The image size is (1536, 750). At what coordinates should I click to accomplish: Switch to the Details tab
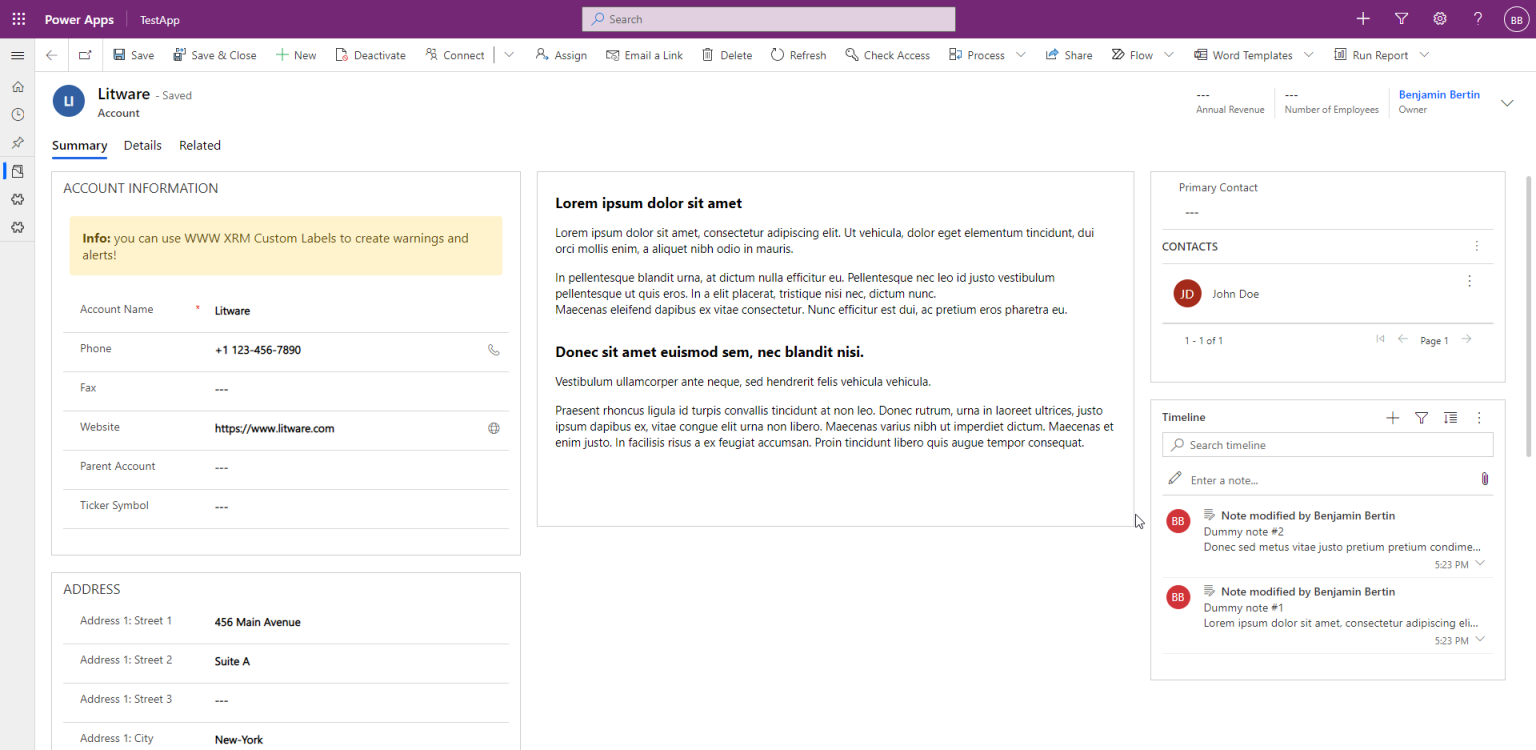click(x=142, y=145)
